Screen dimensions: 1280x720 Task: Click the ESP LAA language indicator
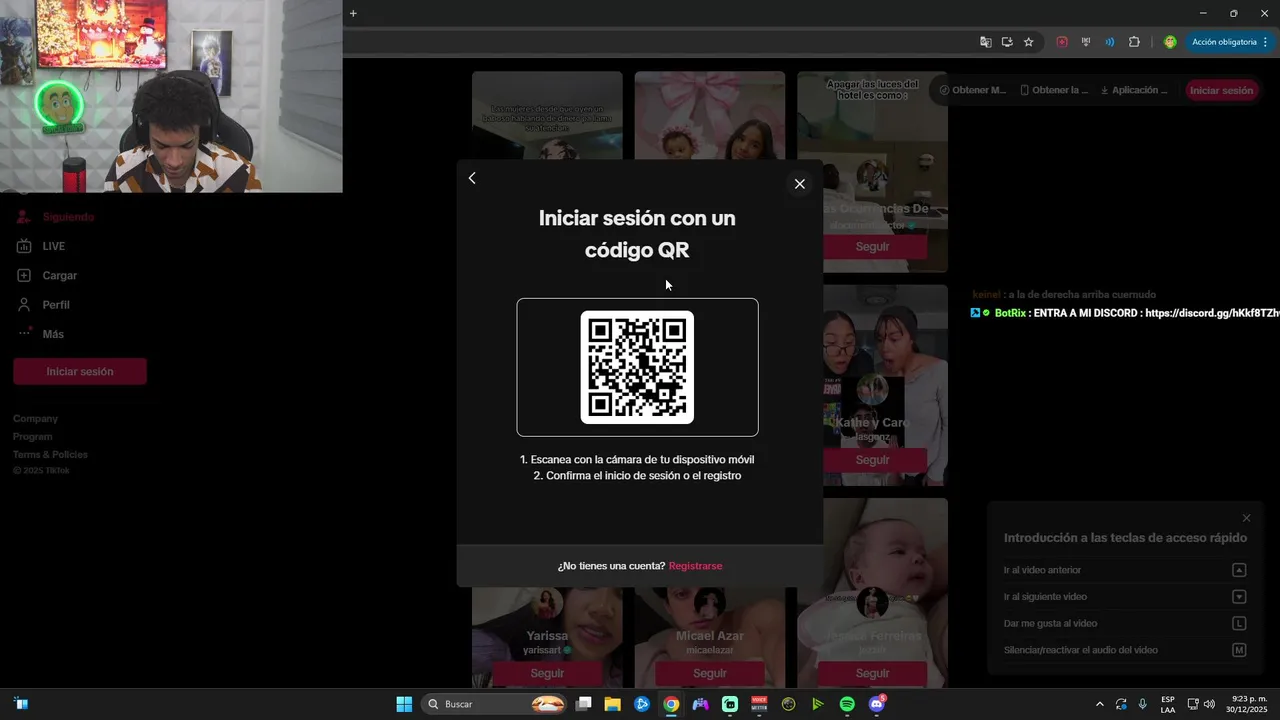(x=1168, y=704)
